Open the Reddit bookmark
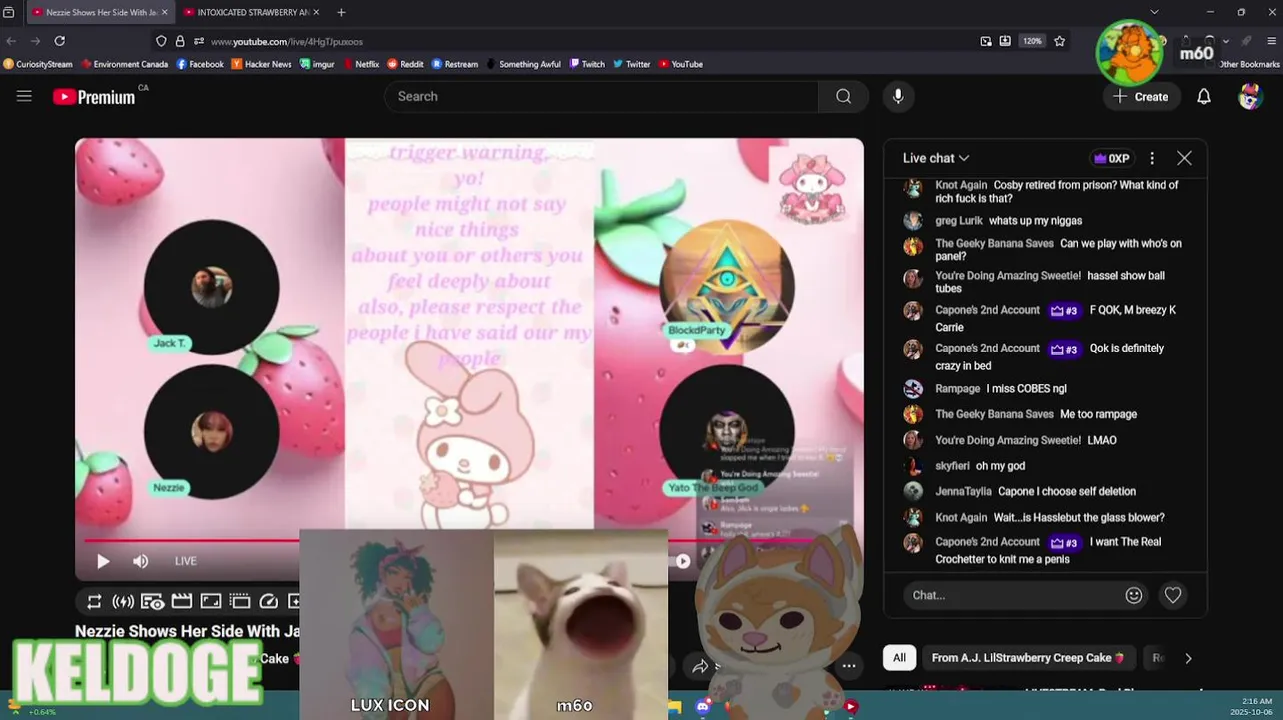 click(x=405, y=64)
